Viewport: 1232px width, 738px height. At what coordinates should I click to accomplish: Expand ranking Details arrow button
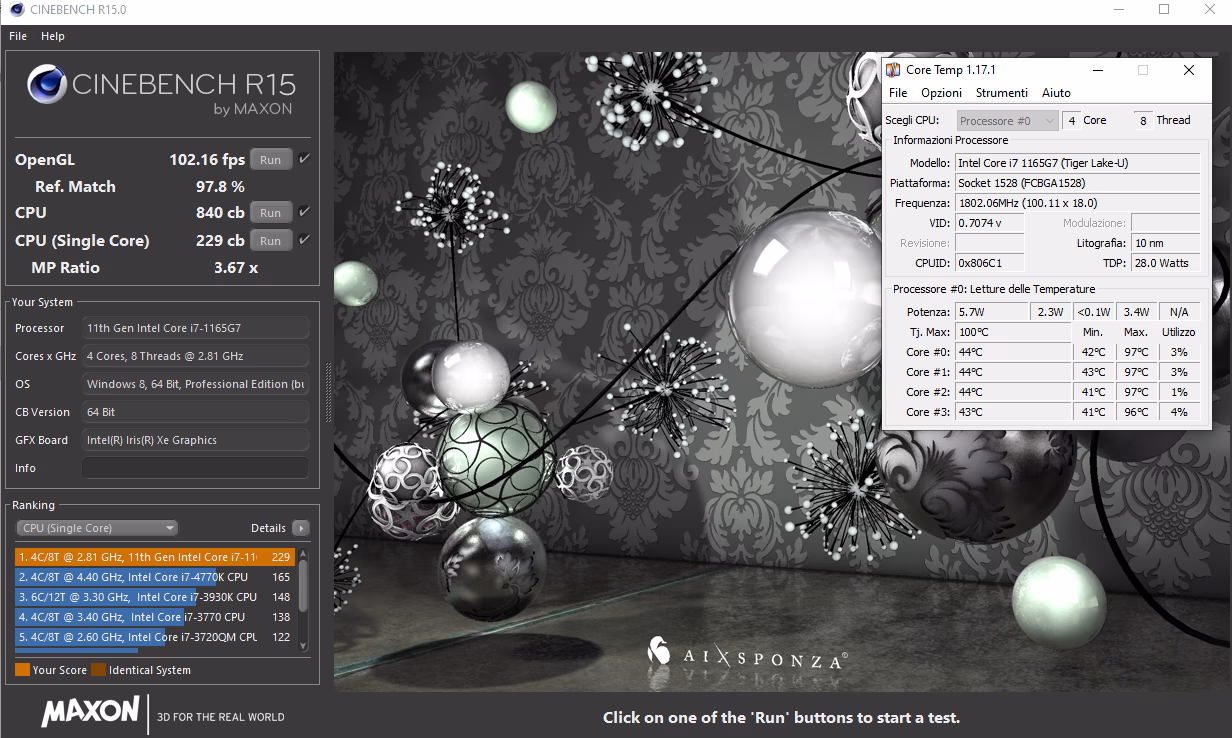click(x=301, y=528)
